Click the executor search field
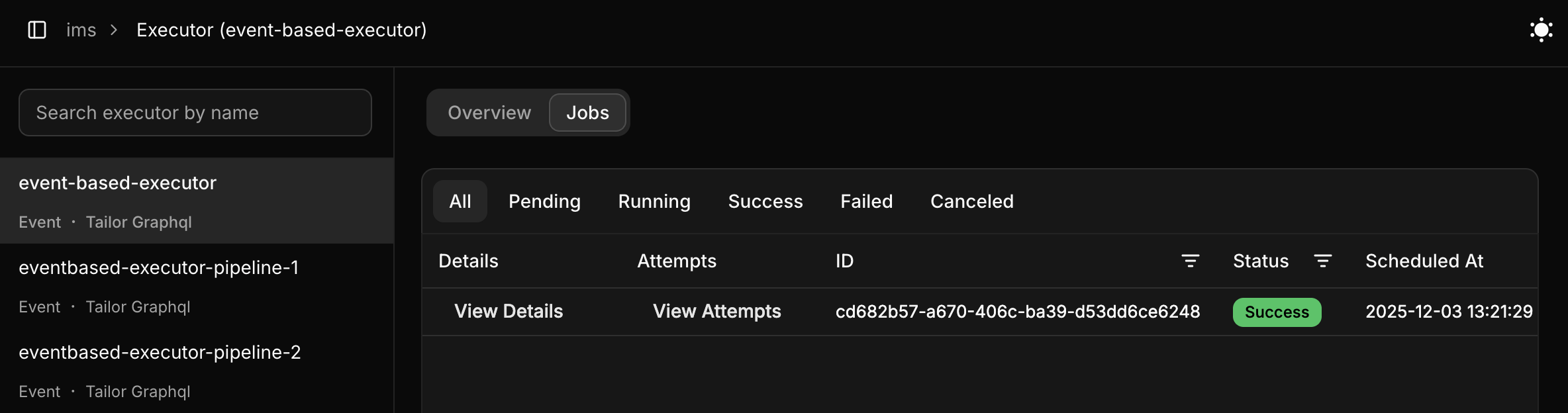This screenshot has width=1568, height=413. [195, 113]
